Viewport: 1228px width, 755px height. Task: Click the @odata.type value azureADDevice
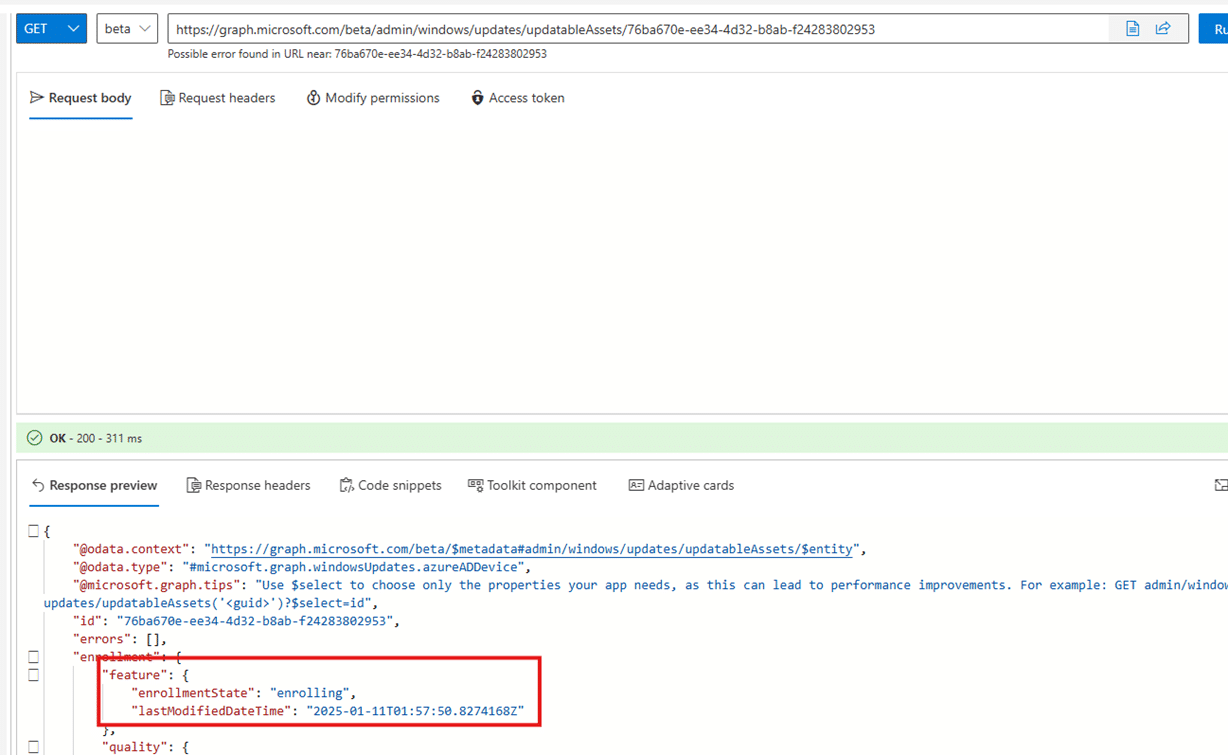click(x=352, y=567)
